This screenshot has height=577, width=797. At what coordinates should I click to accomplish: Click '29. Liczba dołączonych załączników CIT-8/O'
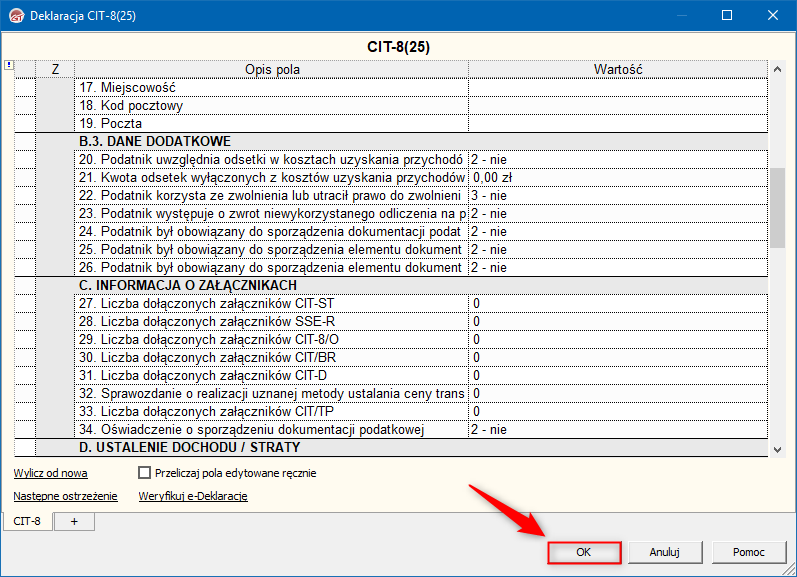click(271, 340)
